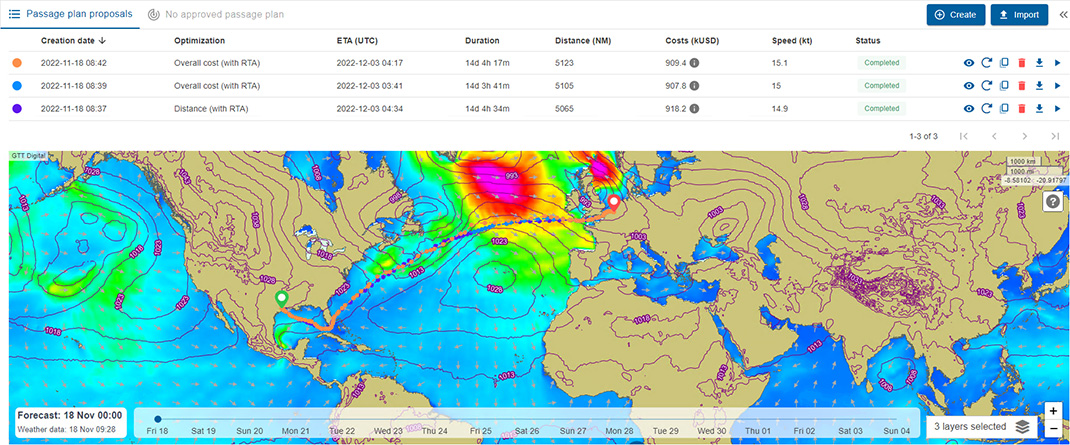Zoom out on the map
Image resolution: width=1070 pixels, height=445 pixels.
click(x=1053, y=429)
